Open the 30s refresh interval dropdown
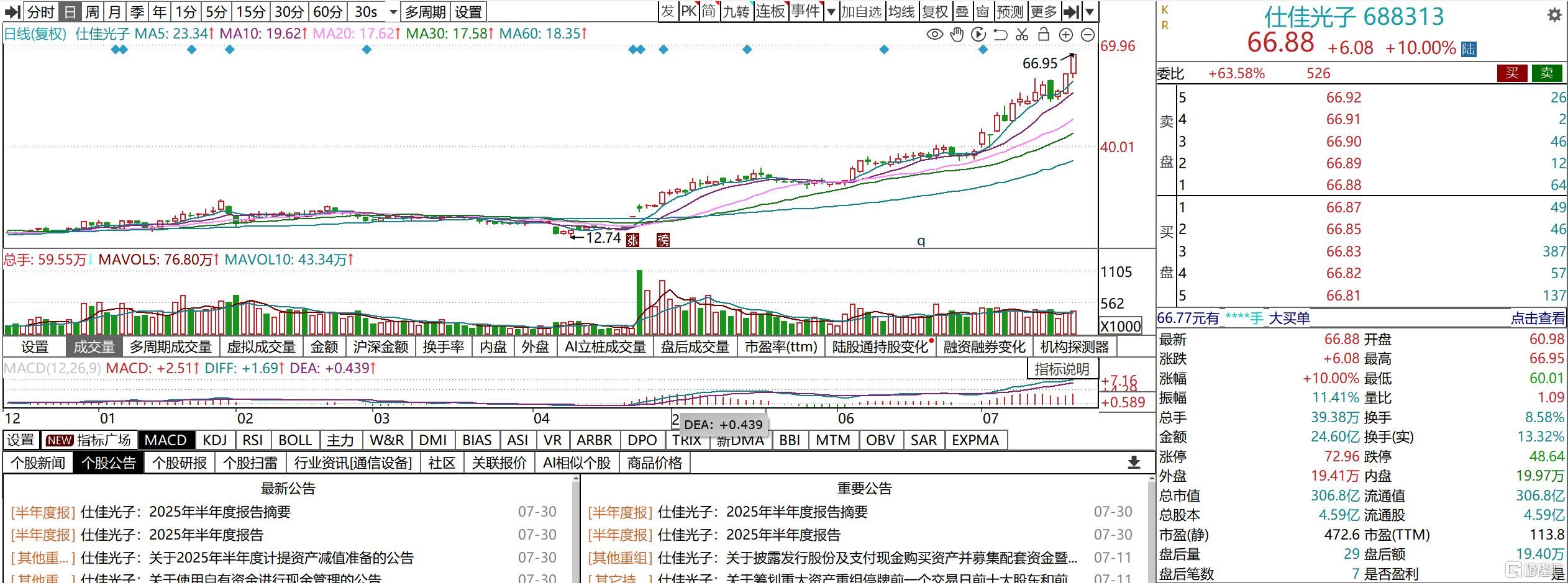1568x583 pixels. coord(393,11)
